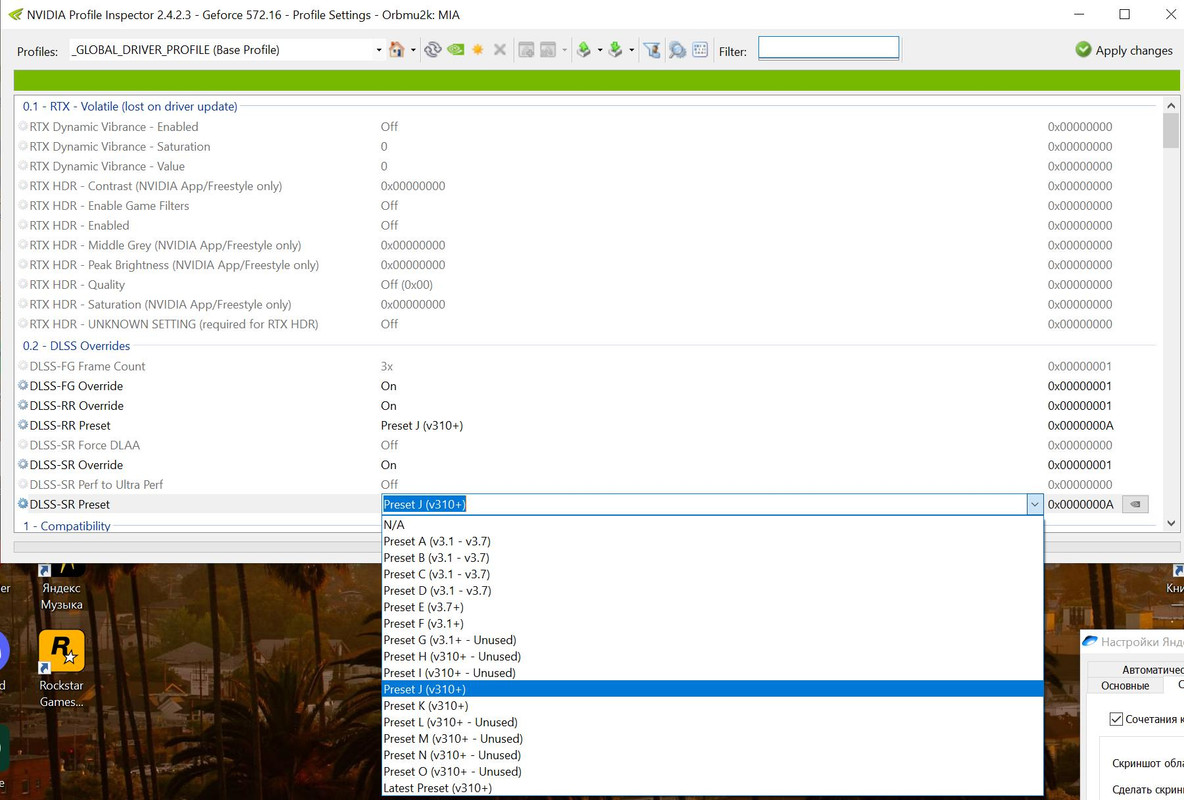1184x800 pixels.
Task: Click the reset value icon beside 0x0000000A in DLSS-SR Preset row
Action: [x=1135, y=504]
